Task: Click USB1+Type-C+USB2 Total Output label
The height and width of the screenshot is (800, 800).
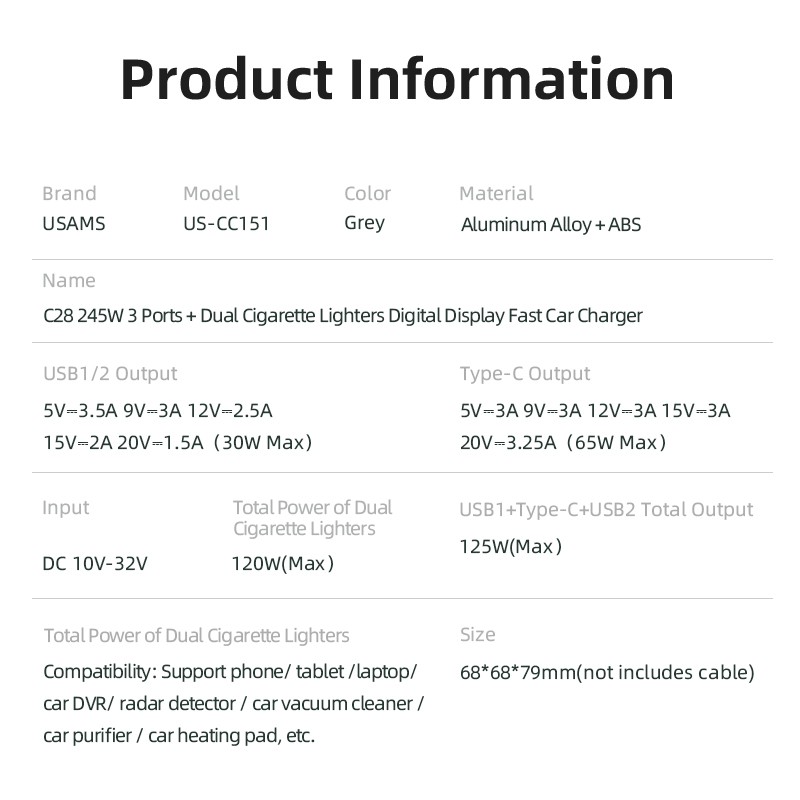Action: [606, 510]
